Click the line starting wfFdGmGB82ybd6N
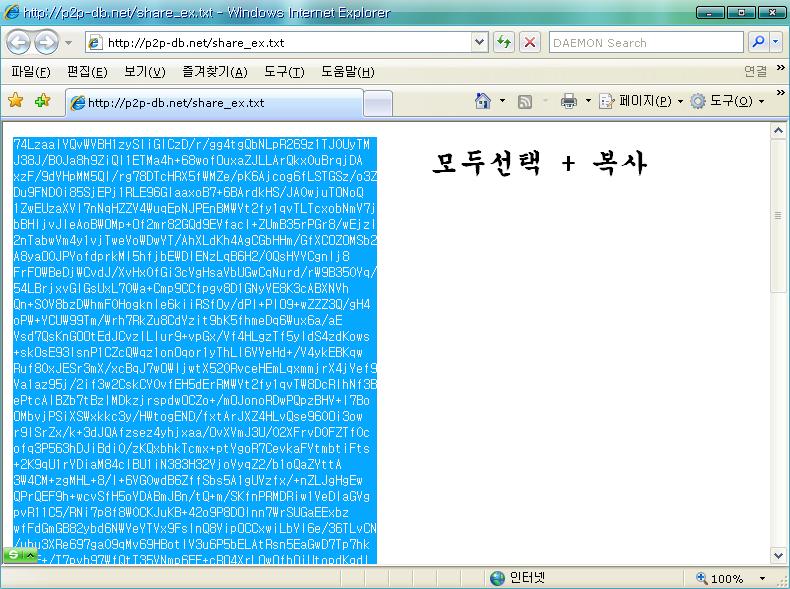The image size is (790, 589). [195, 528]
